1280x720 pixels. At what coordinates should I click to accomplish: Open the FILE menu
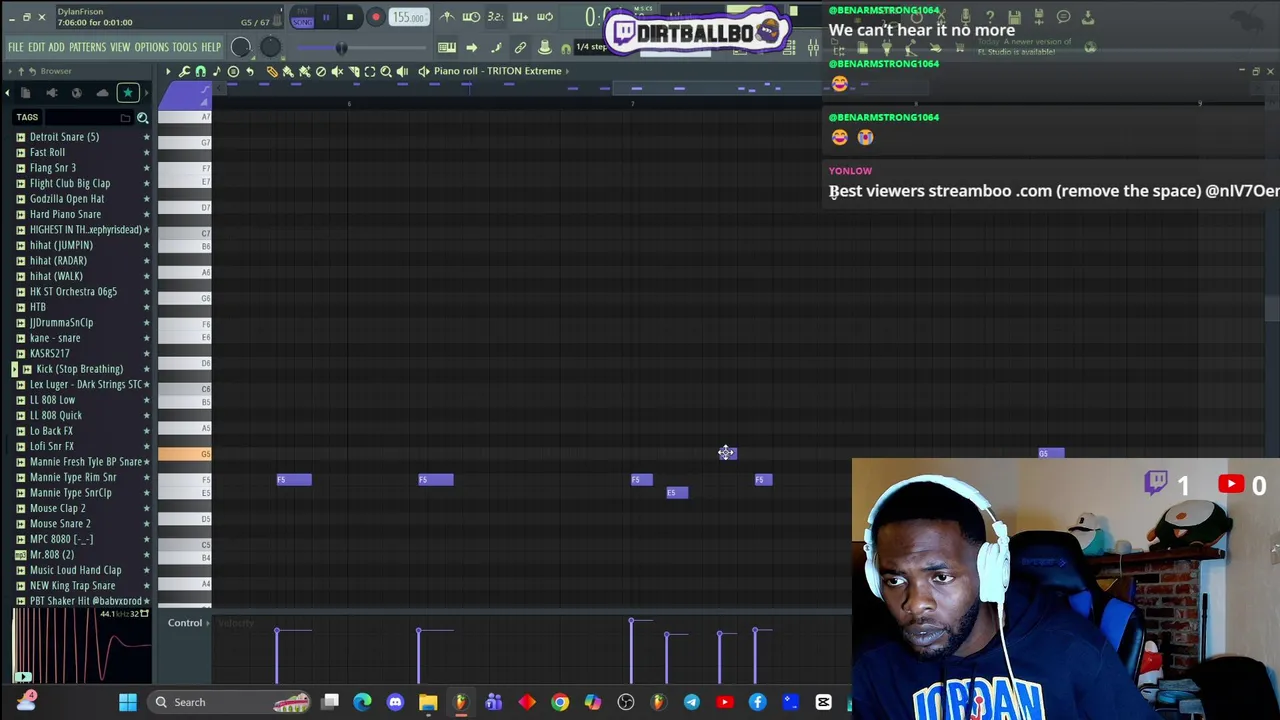[16, 47]
